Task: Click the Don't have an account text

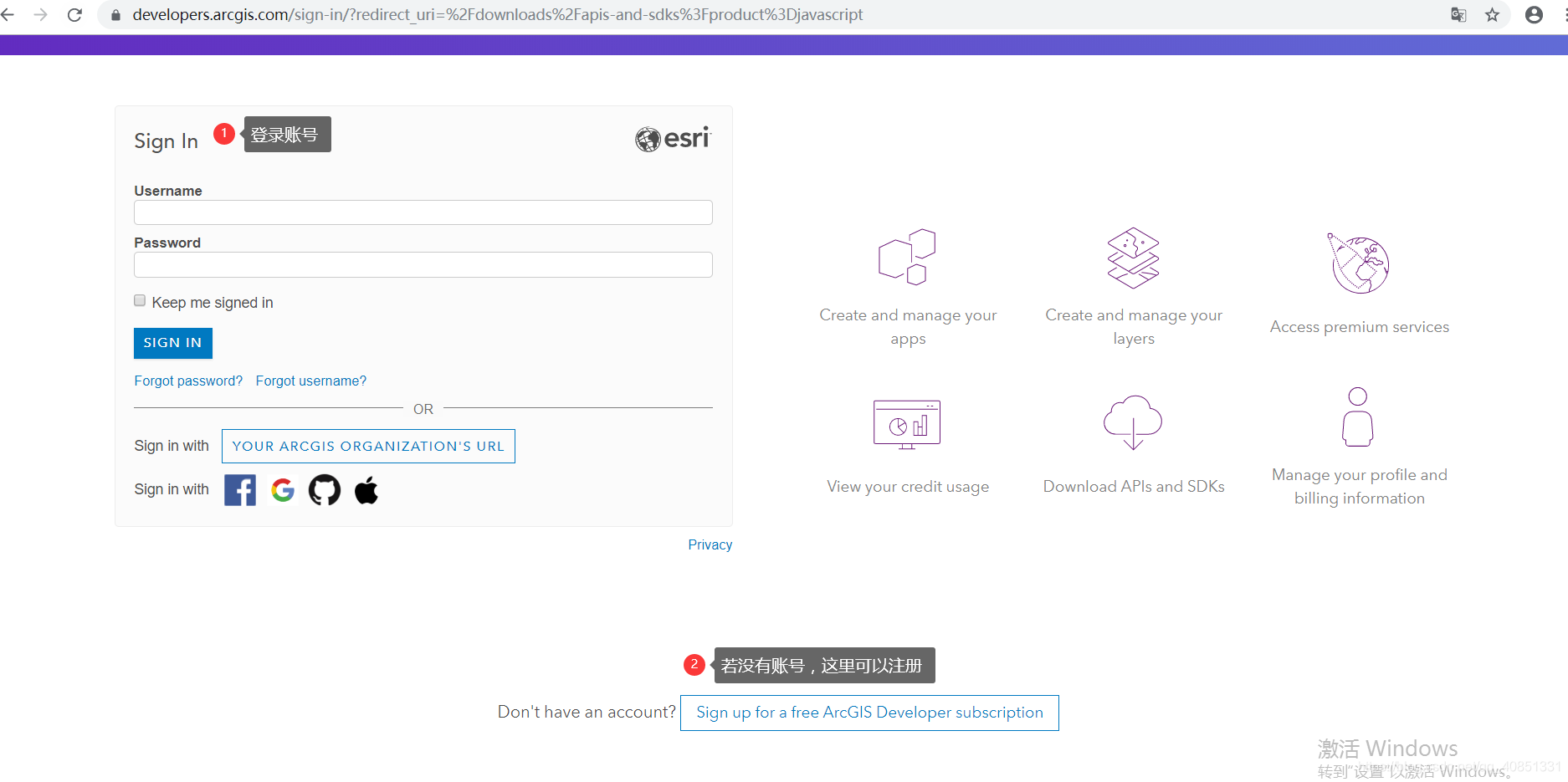Action: coord(587,712)
